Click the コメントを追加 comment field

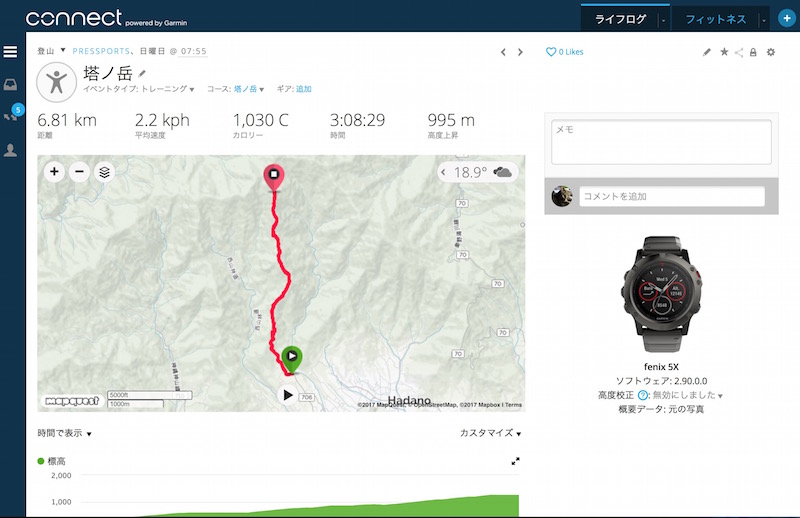pyautogui.click(x=672, y=196)
